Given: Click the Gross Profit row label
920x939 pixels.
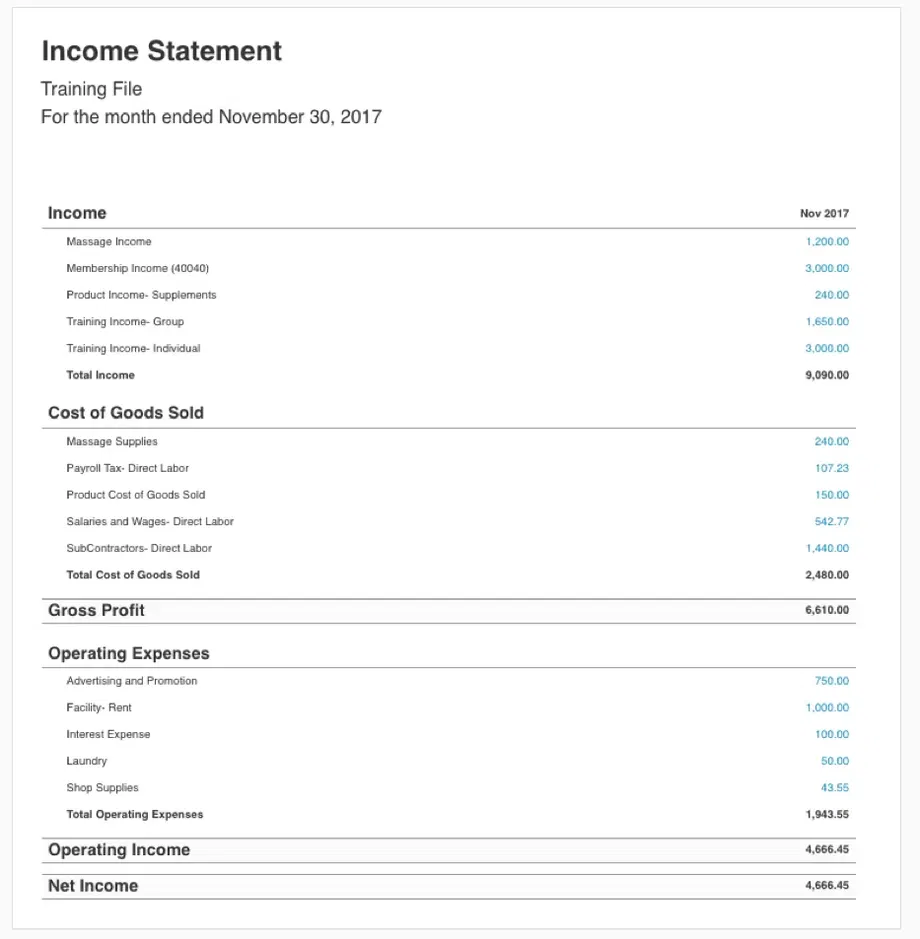Looking at the screenshot, I should [x=96, y=610].
